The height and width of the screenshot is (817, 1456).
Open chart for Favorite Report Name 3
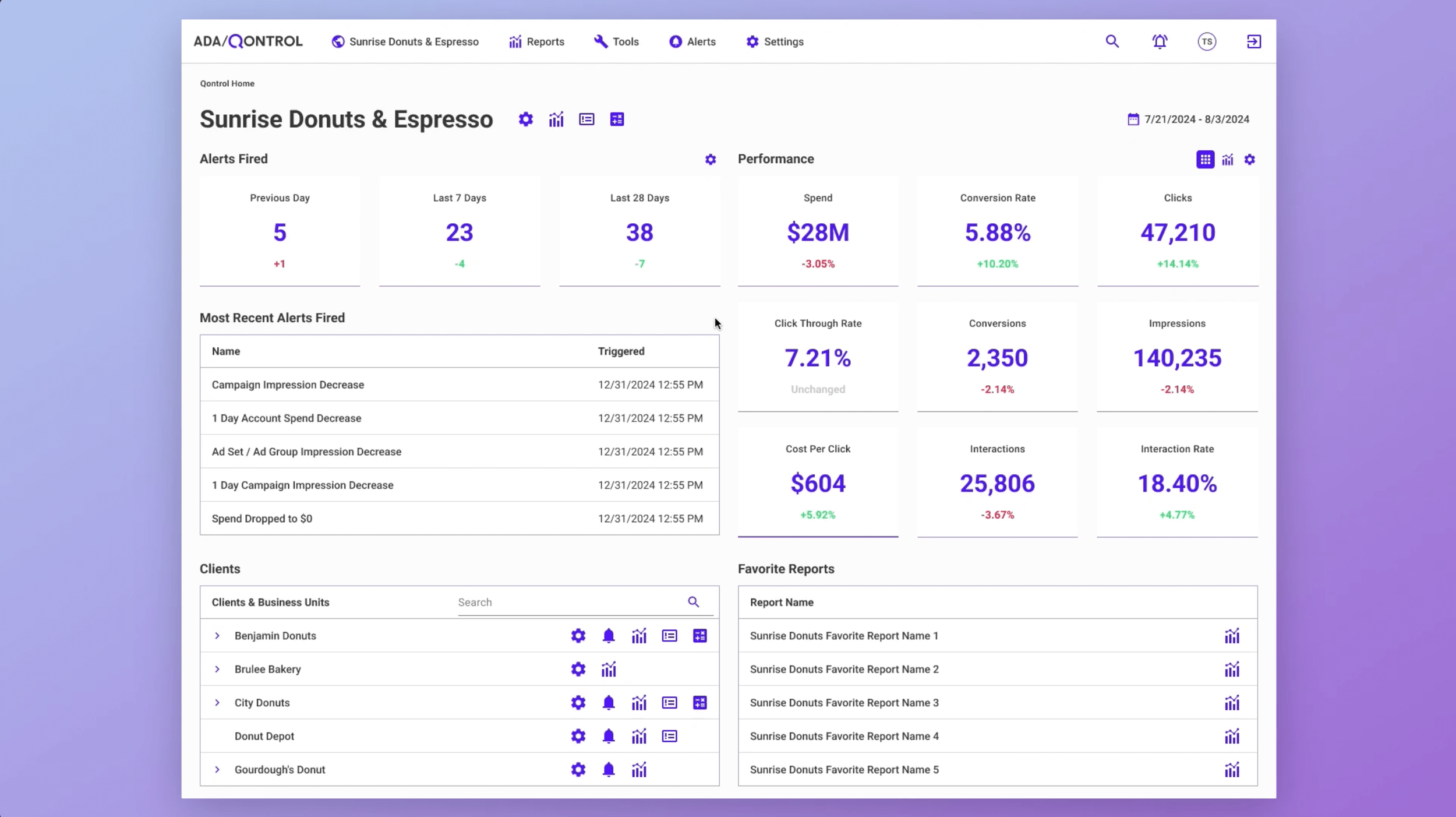point(1231,703)
